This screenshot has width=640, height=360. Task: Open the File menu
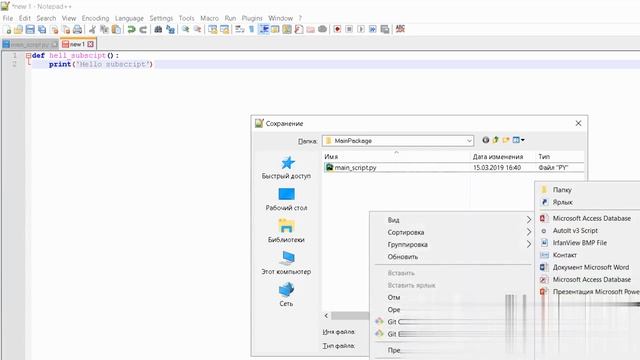[8, 18]
